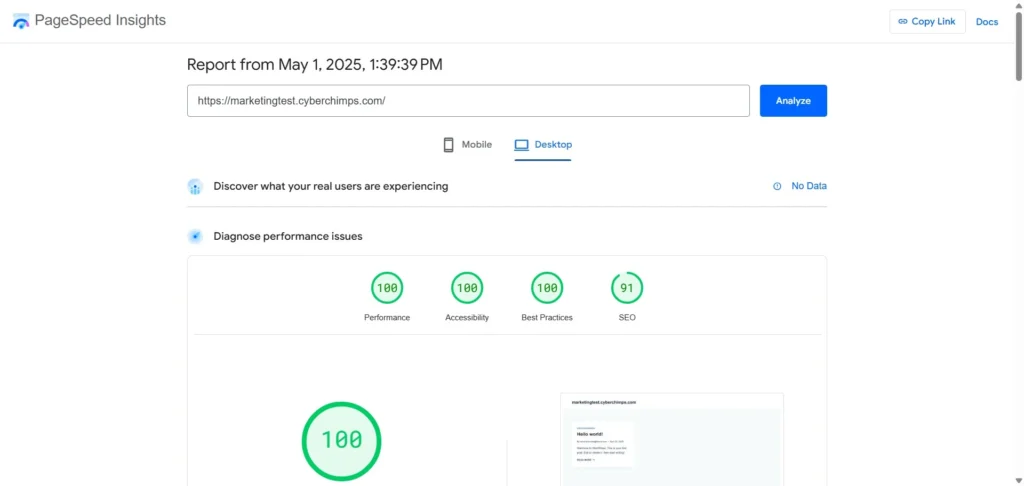Viewport: 1024px width, 486px height.
Task: Click the vertical page scrollbar thumb
Action: click(1018, 46)
